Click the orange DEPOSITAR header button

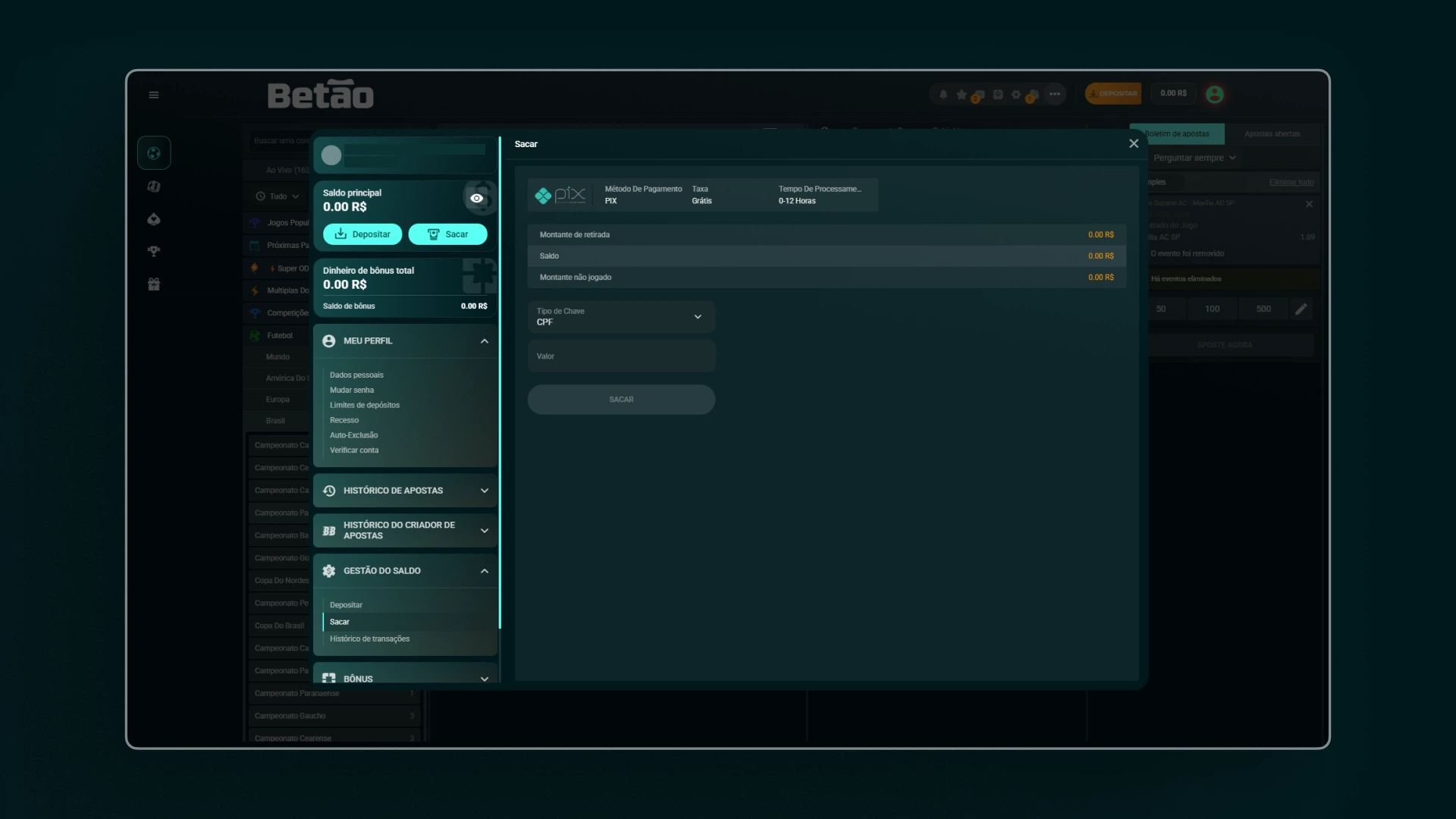(x=1113, y=94)
